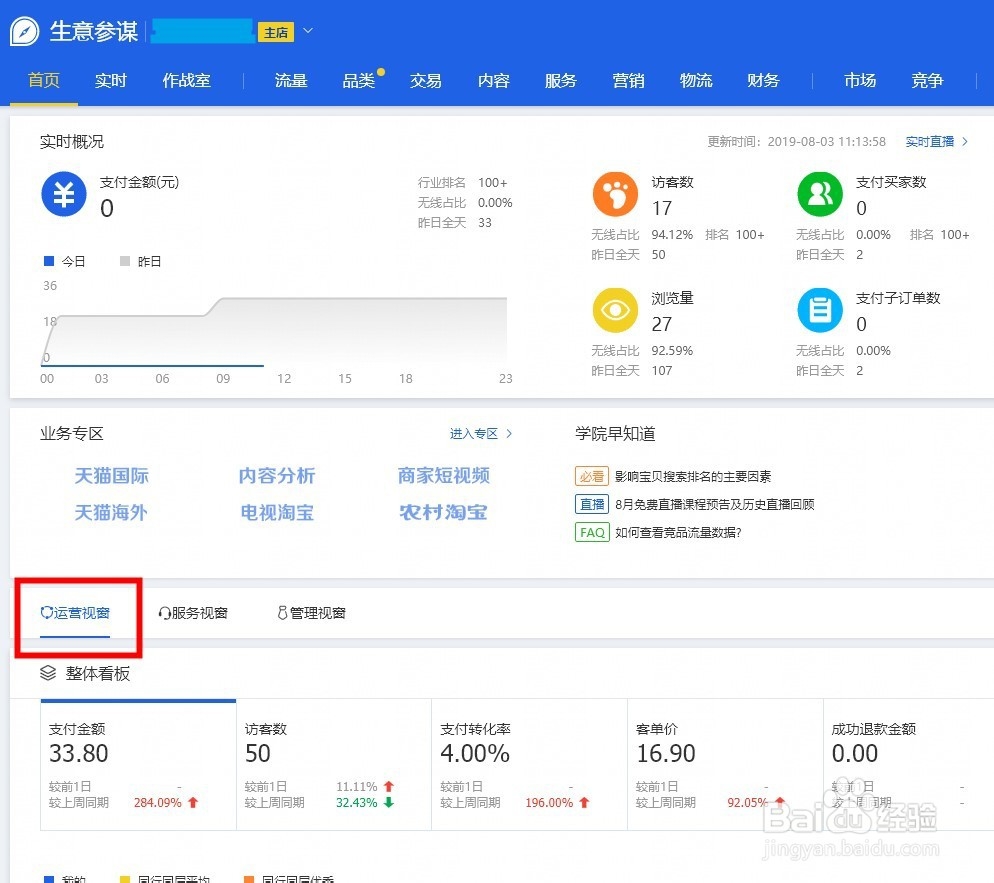
Task: Go to the 物流 tab
Action: click(x=696, y=81)
